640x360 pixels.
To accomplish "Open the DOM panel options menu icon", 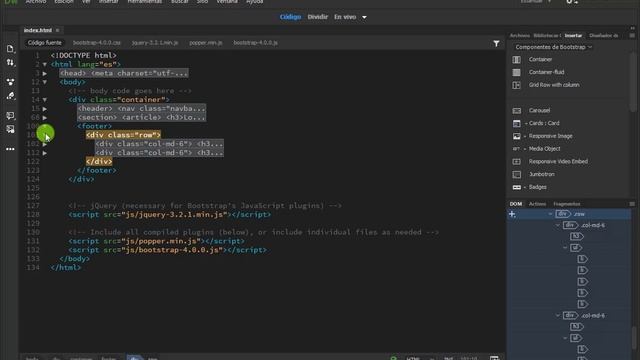I will pyautogui.click(x=632, y=204).
